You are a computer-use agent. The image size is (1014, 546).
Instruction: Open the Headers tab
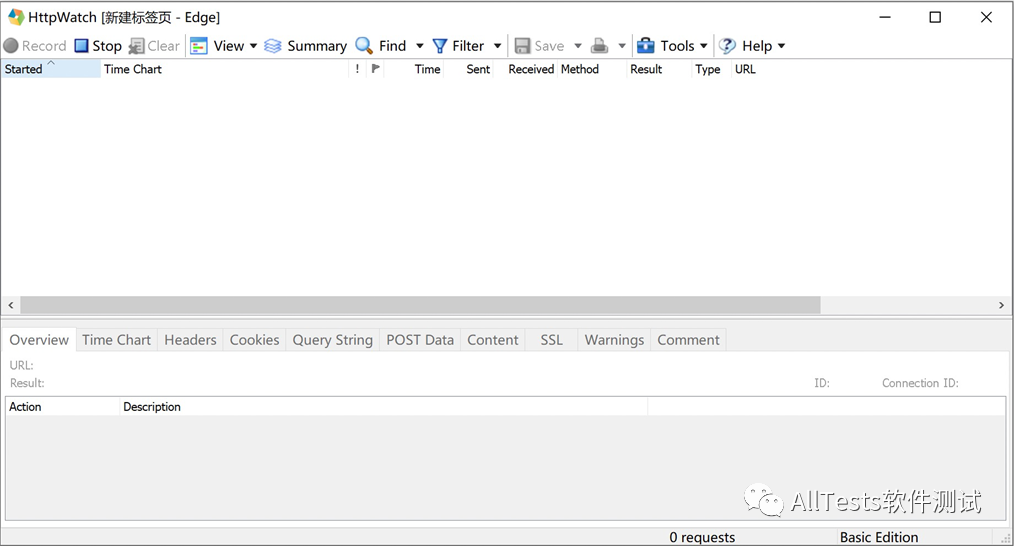(x=190, y=340)
